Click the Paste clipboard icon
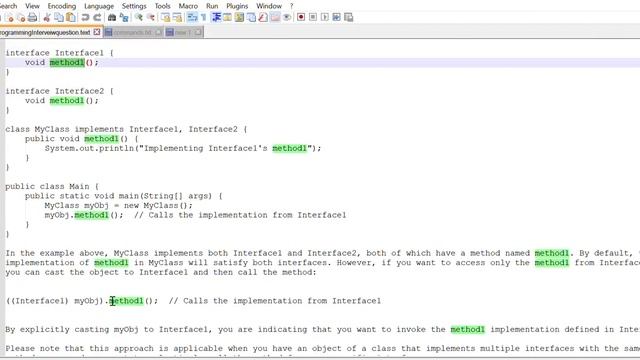The width and height of the screenshot is (640, 360). tap(71, 17)
